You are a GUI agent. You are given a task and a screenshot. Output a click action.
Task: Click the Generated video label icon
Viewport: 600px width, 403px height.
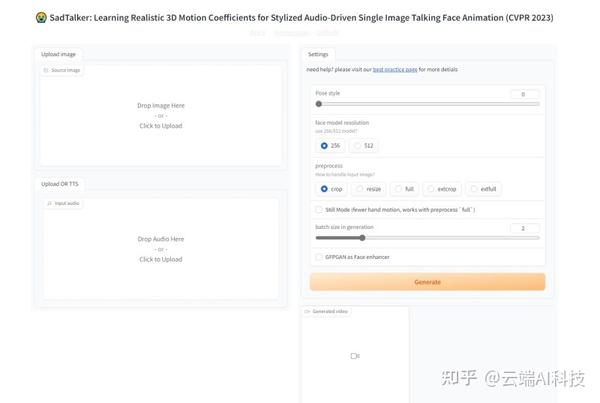click(308, 311)
